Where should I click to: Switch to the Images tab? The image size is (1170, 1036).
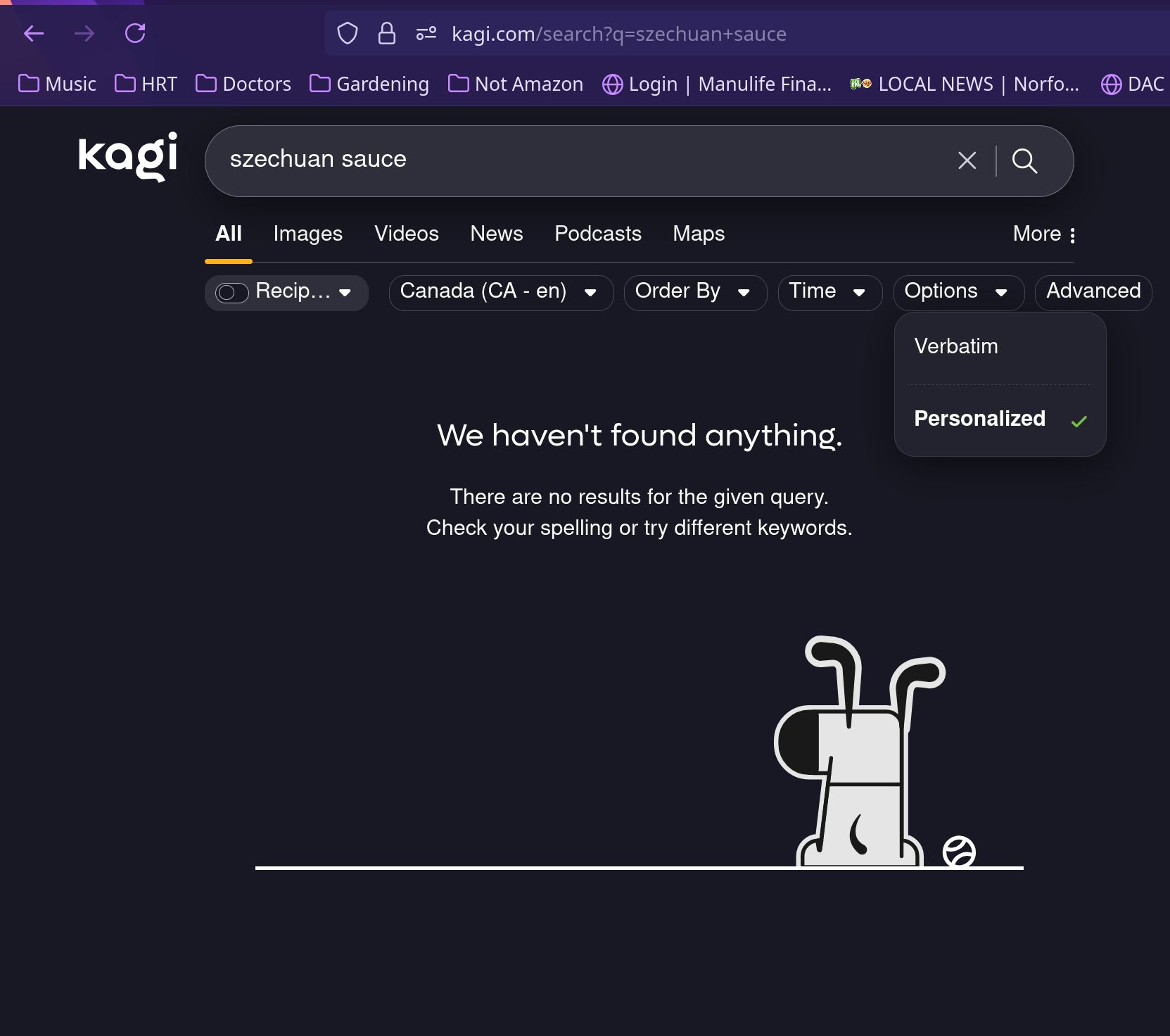click(x=307, y=234)
